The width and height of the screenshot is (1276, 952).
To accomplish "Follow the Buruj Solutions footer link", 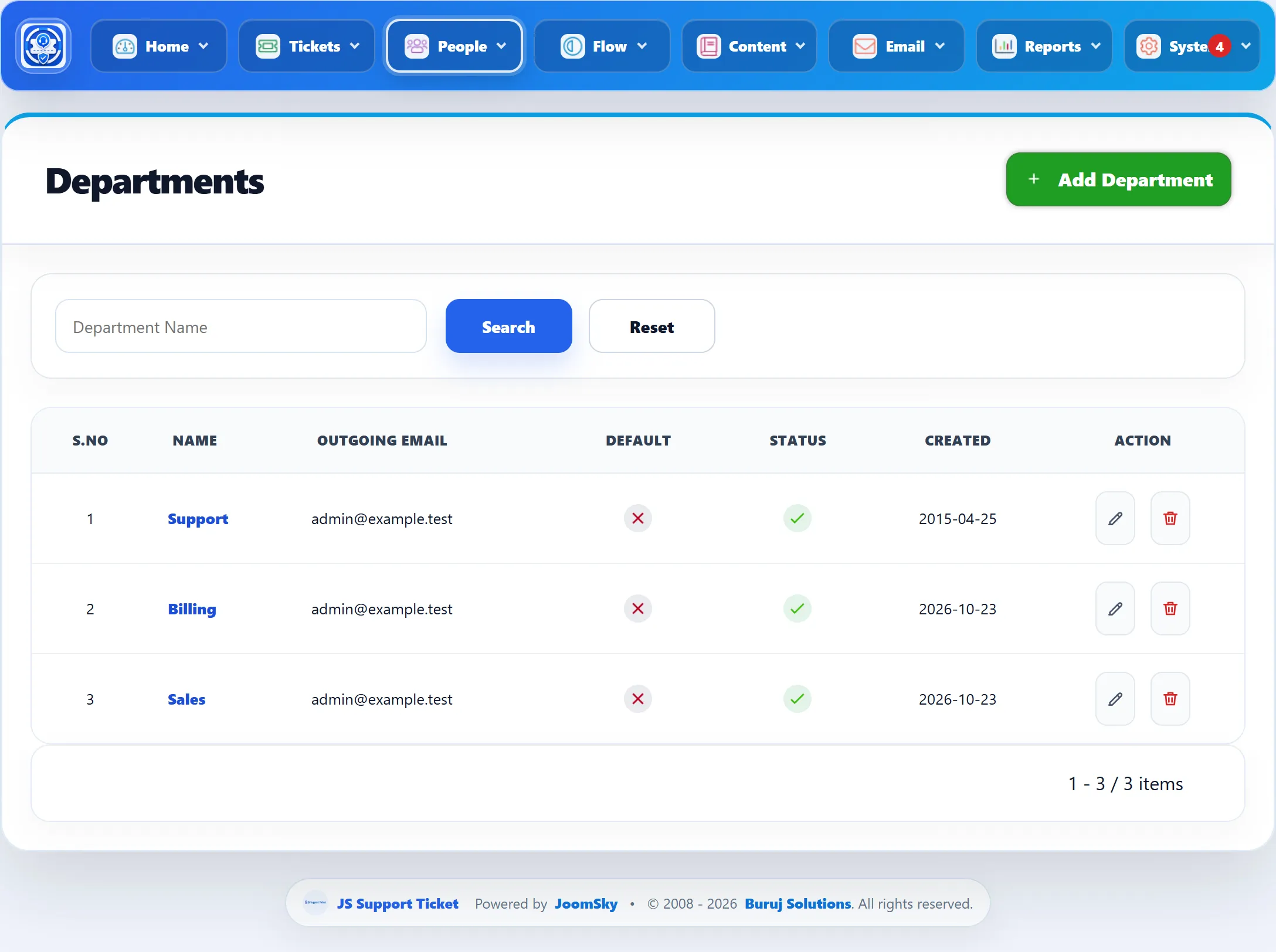I will pyautogui.click(x=797, y=904).
